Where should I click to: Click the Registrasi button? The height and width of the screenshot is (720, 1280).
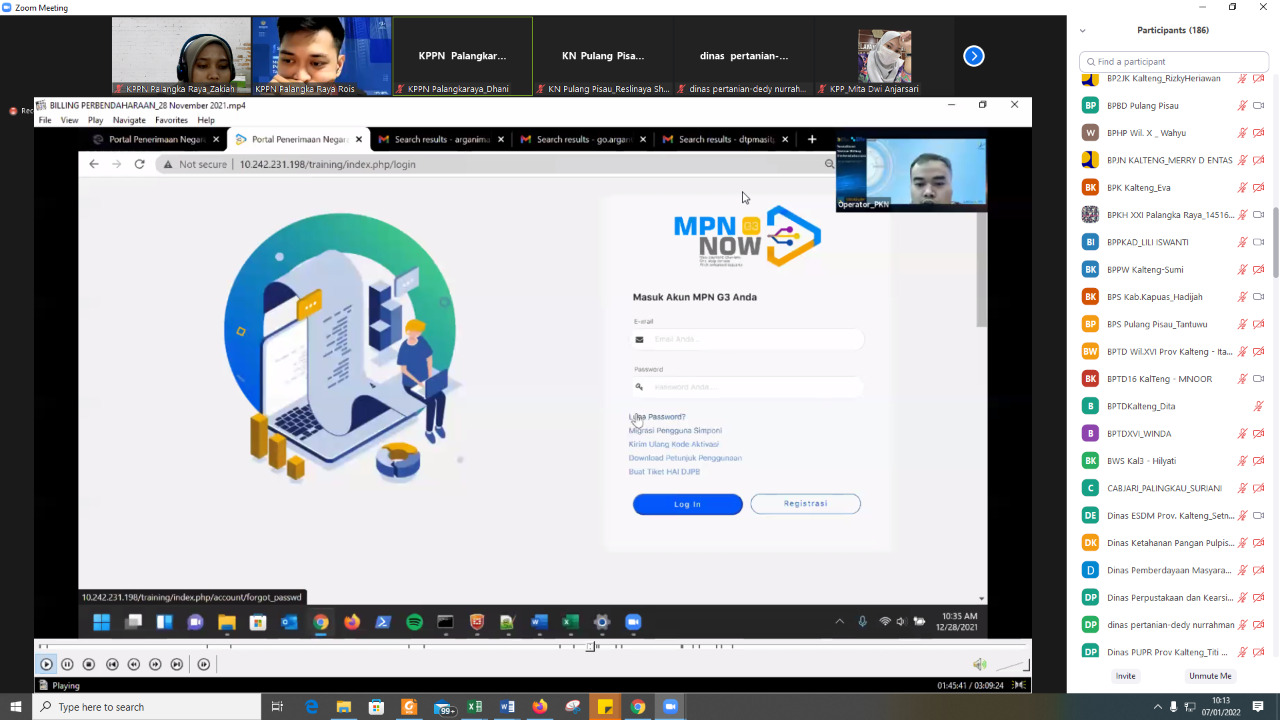pos(805,504)
